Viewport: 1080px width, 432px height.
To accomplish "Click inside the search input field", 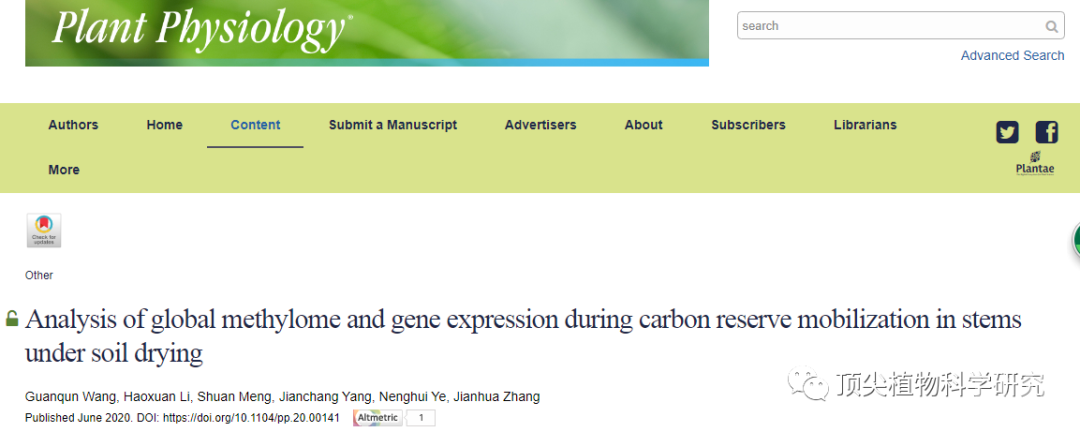I will [890, 26].
